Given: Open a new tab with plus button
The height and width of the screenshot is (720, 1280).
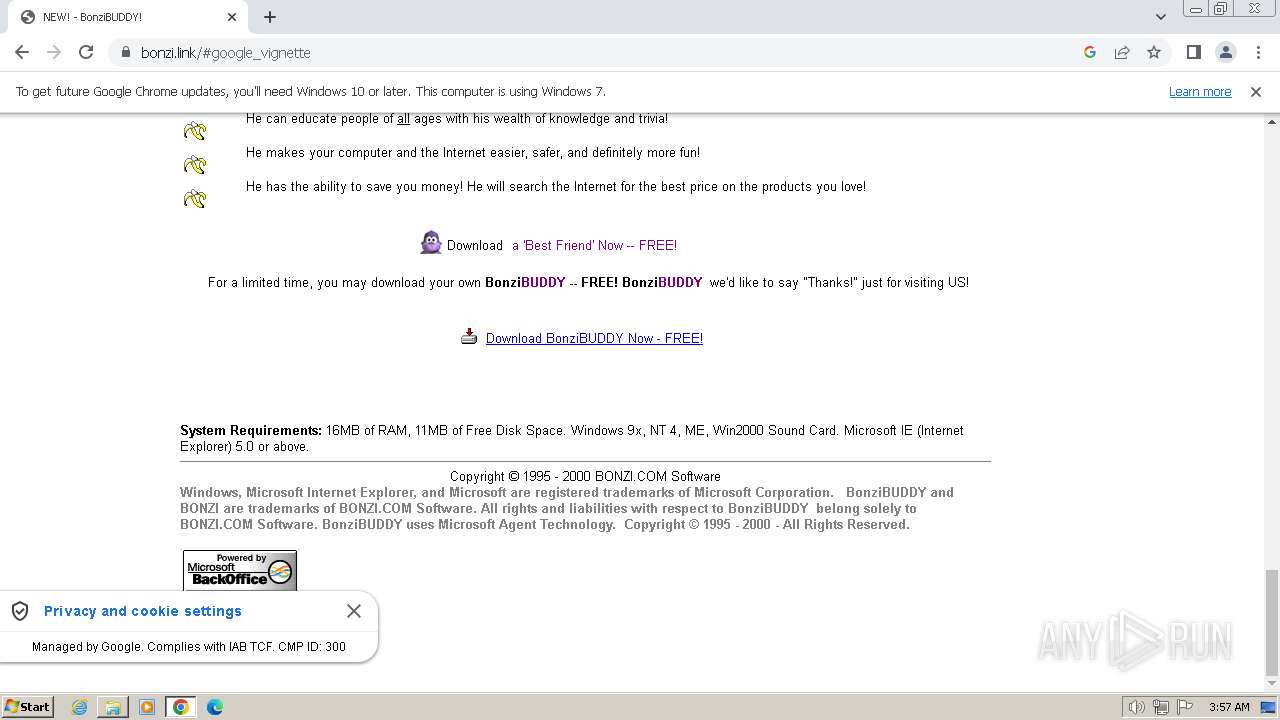Looking at the screenshot, I should point(270,17).
